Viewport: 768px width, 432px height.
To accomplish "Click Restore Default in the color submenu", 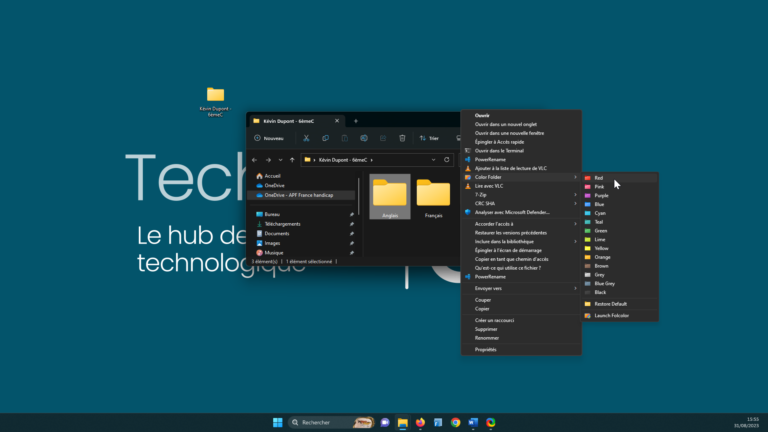I will (612, 303).
